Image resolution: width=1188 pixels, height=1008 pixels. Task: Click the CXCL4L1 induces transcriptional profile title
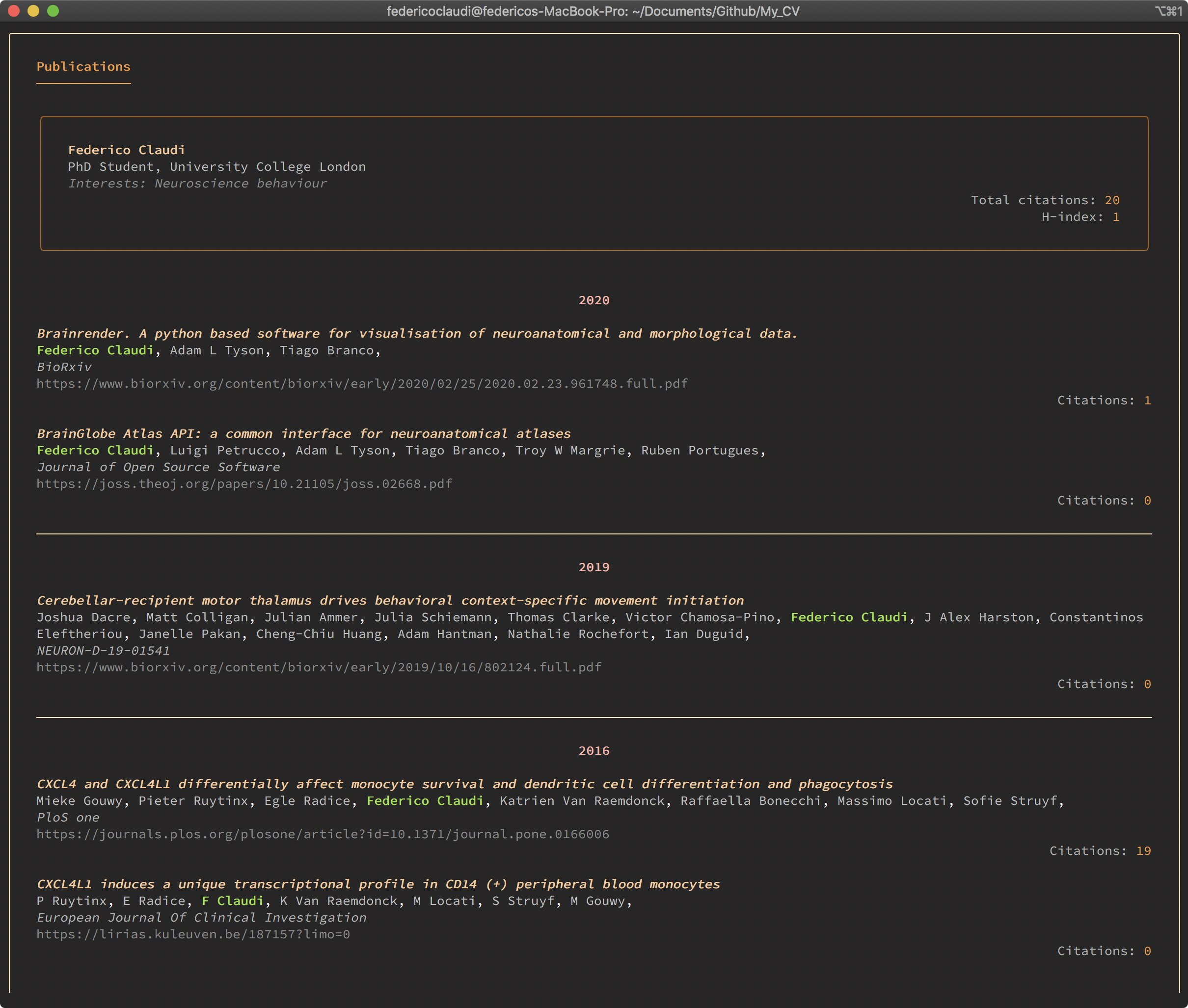point(378,883)
